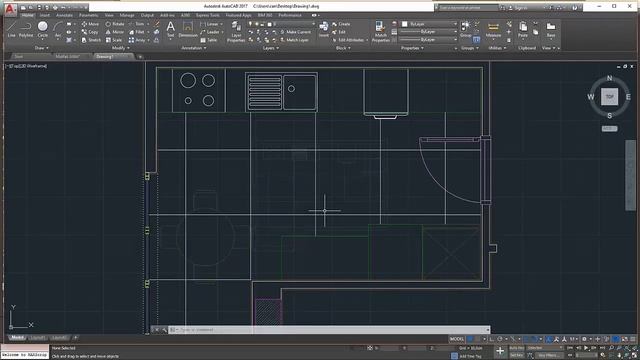The height and width of the screenshot is (360, 640).
Task: Expand the Block panel
Action: tap(343, 48)
